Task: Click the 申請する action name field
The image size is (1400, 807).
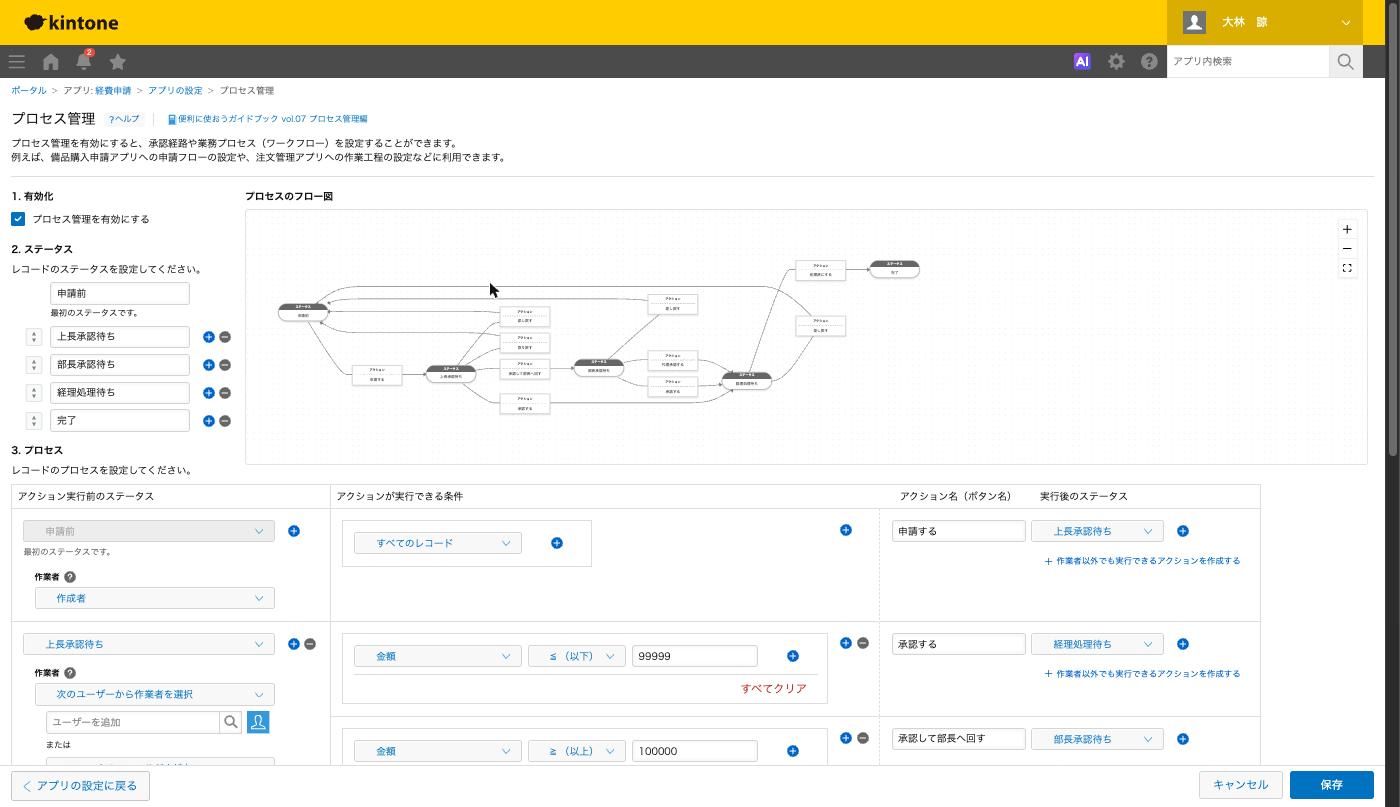Action: [959, 531]
